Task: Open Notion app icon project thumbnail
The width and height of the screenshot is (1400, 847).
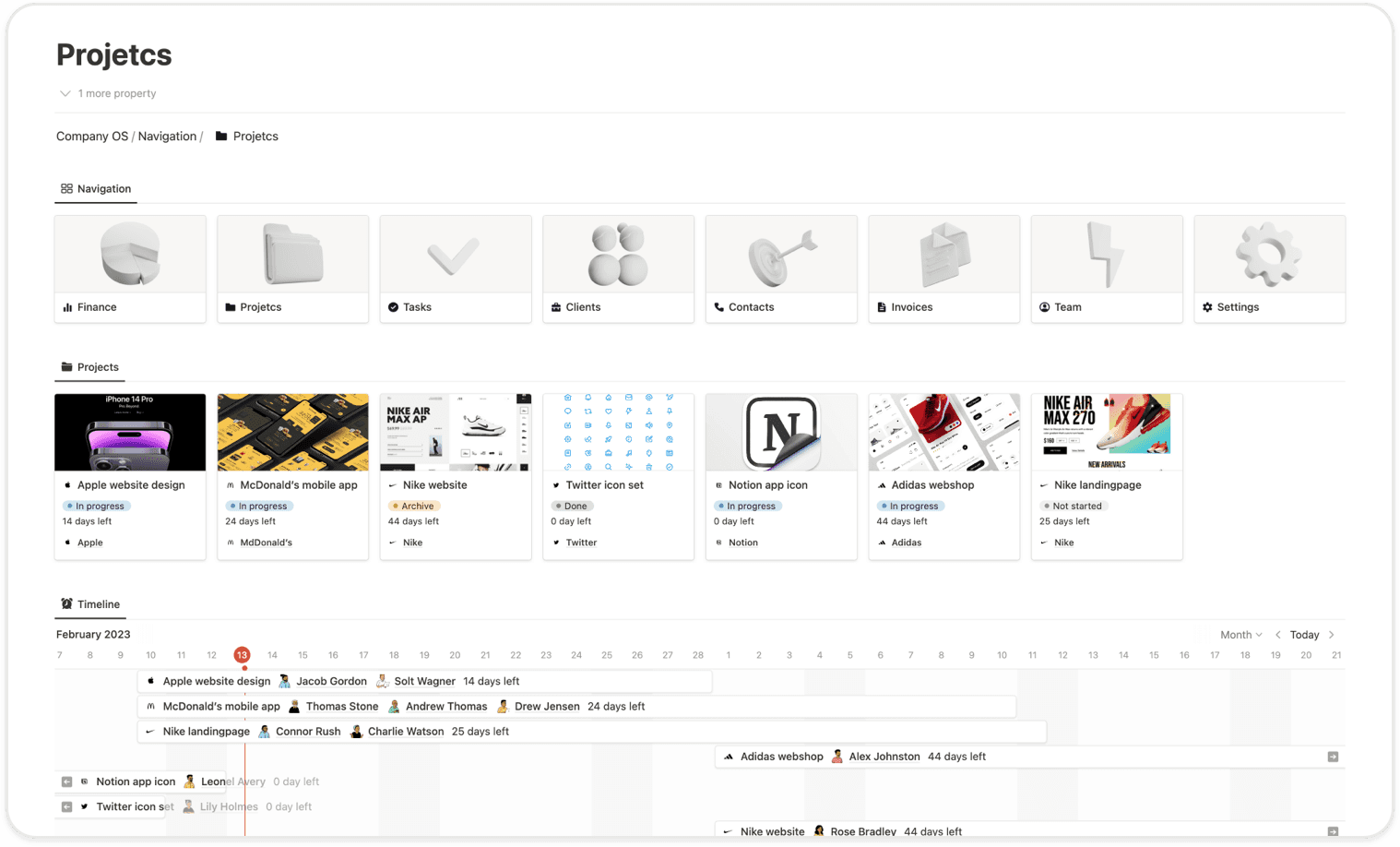Action: pyautogui.click(x=781, y=432)
